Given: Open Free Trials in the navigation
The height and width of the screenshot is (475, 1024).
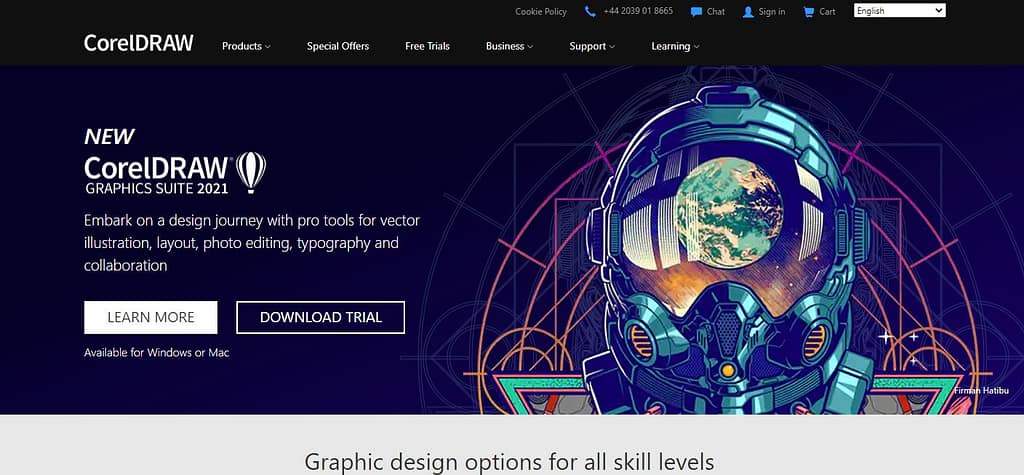Looking at the screenshot, I should [x=427, y=46].
